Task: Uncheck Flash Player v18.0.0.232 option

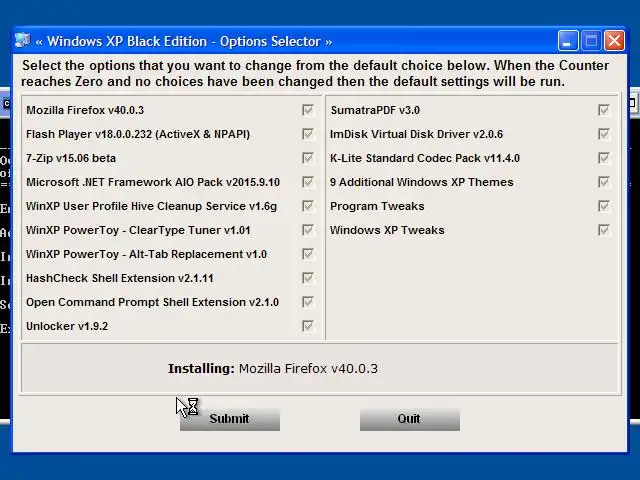Action: click(x=308, y=134)
